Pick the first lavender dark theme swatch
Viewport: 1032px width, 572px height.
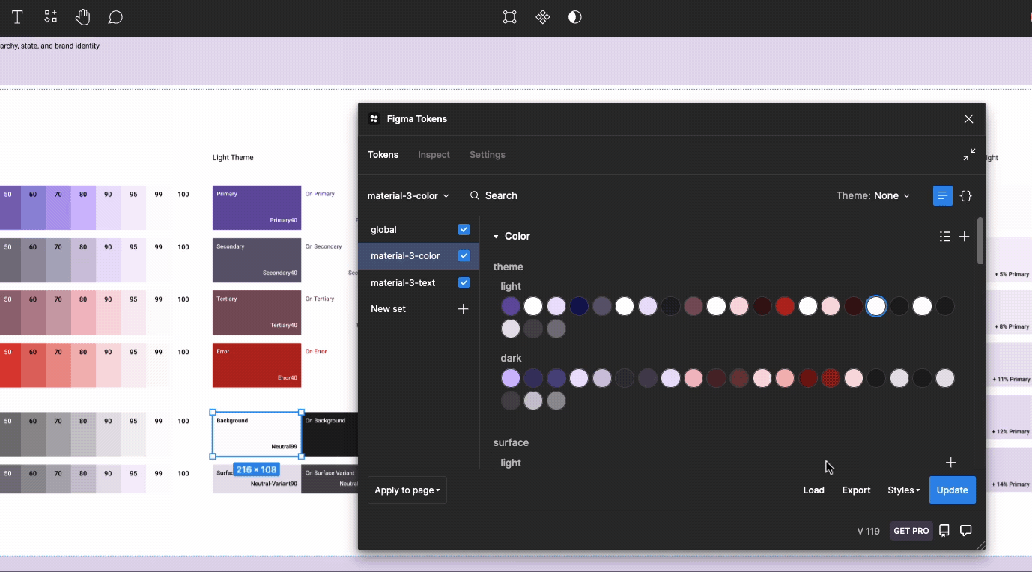click(x=511, y=378)
